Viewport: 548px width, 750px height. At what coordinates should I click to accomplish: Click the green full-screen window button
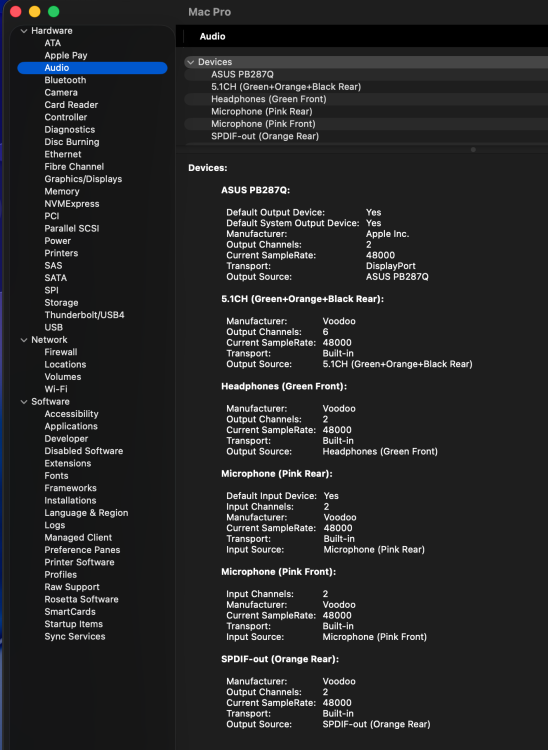pyautogui.click(x=54, y=11)
